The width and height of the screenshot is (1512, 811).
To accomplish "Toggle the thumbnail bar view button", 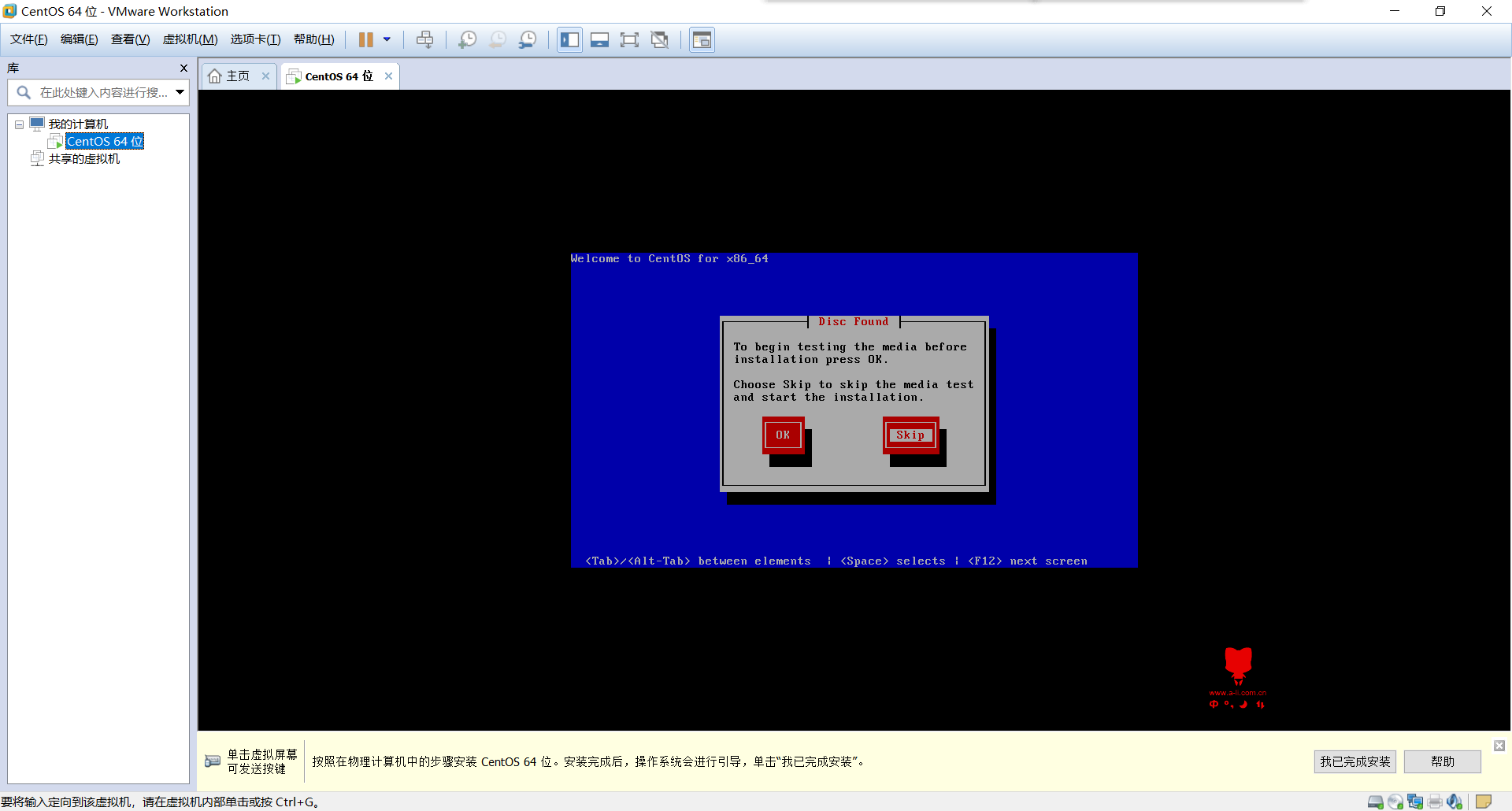I will [599, 39].
